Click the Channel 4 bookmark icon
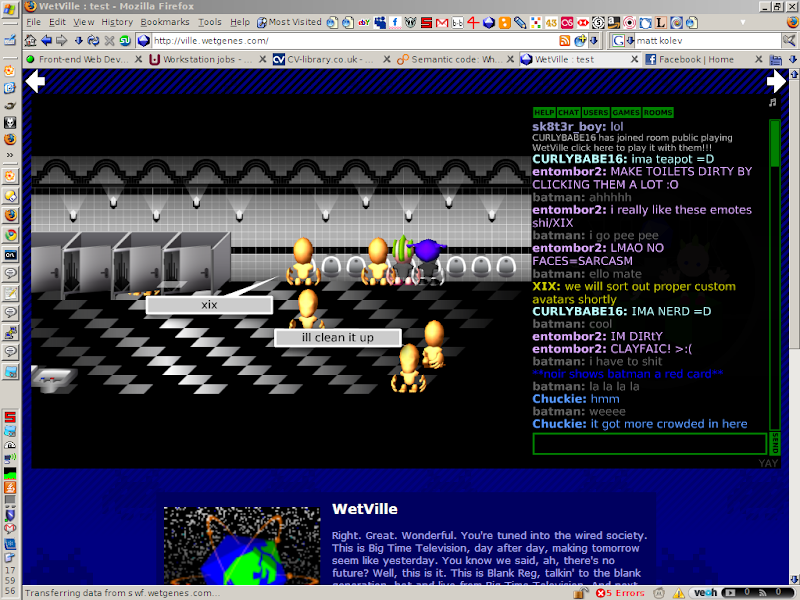 [473, 22]
